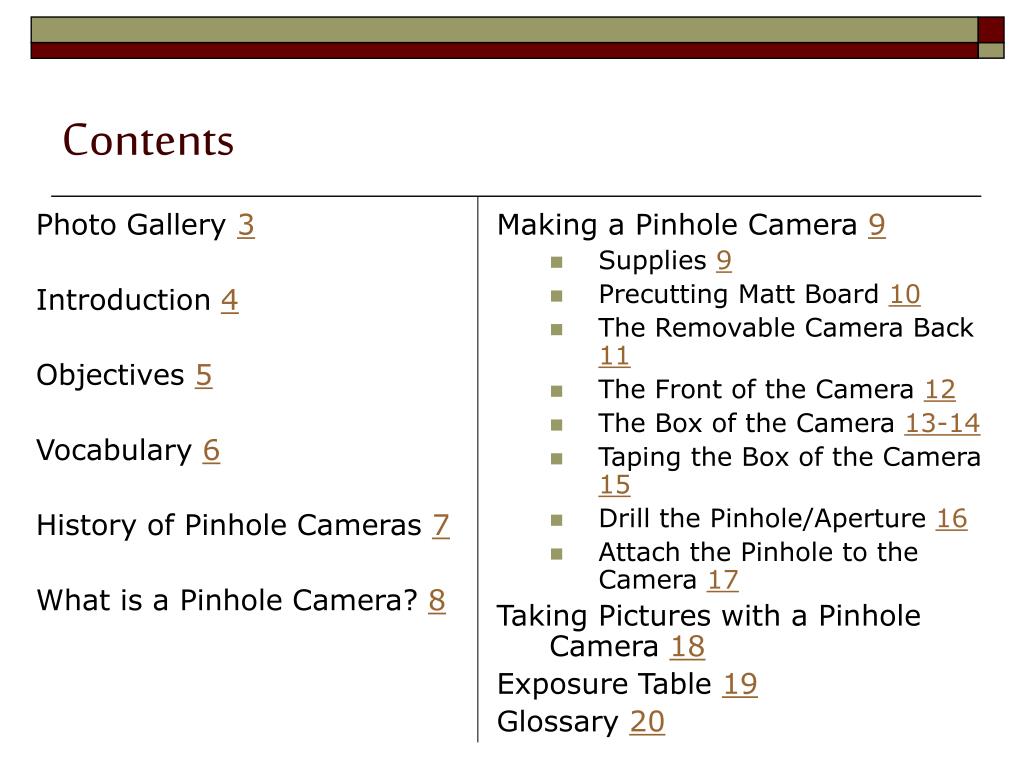The height and width of the screenshot is (768, 1024).
Task: Open the Glossary page 20 link
Action: pos(647,722)
